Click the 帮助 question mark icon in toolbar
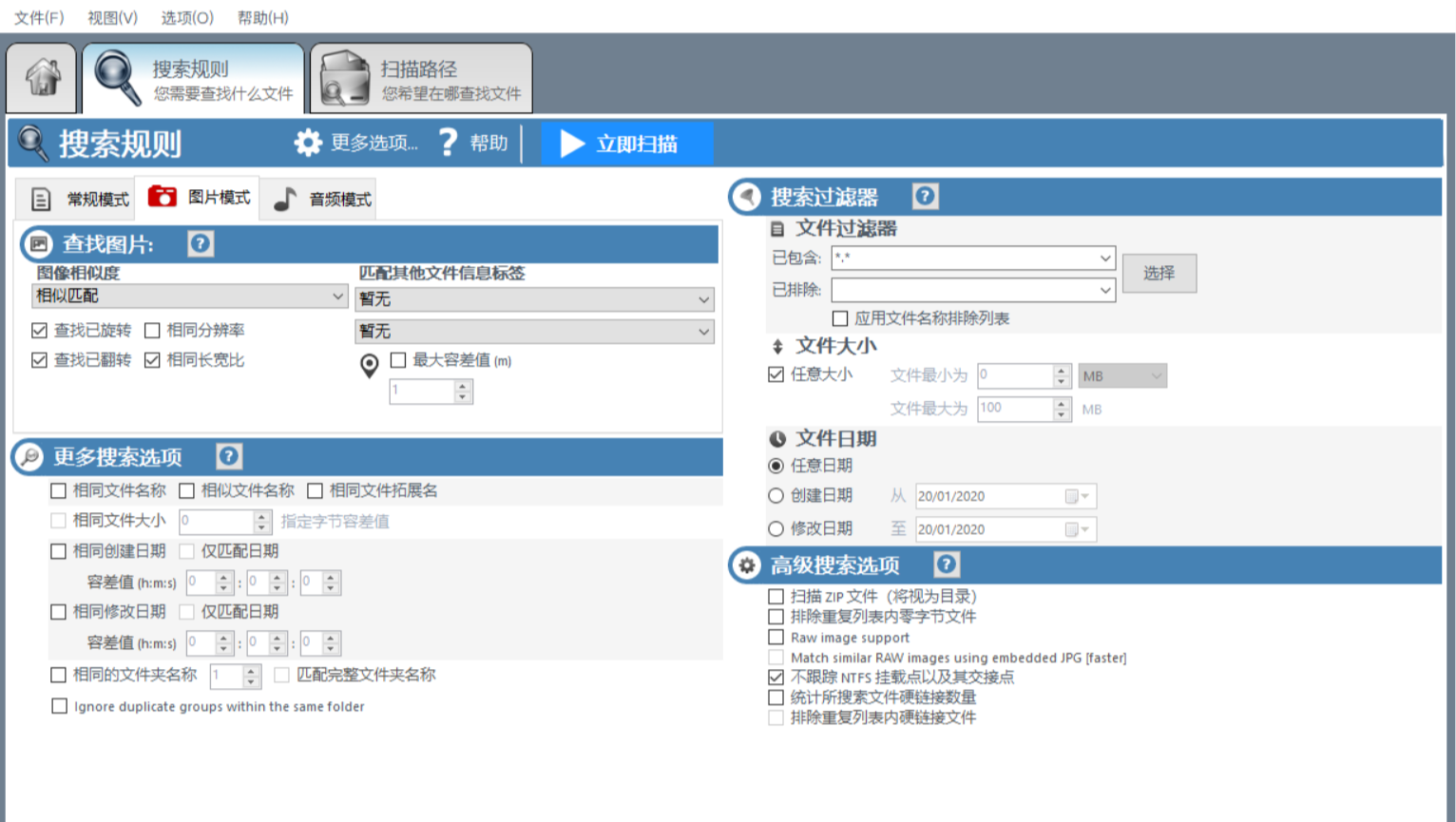1456x822 pixels. (448, 141)
